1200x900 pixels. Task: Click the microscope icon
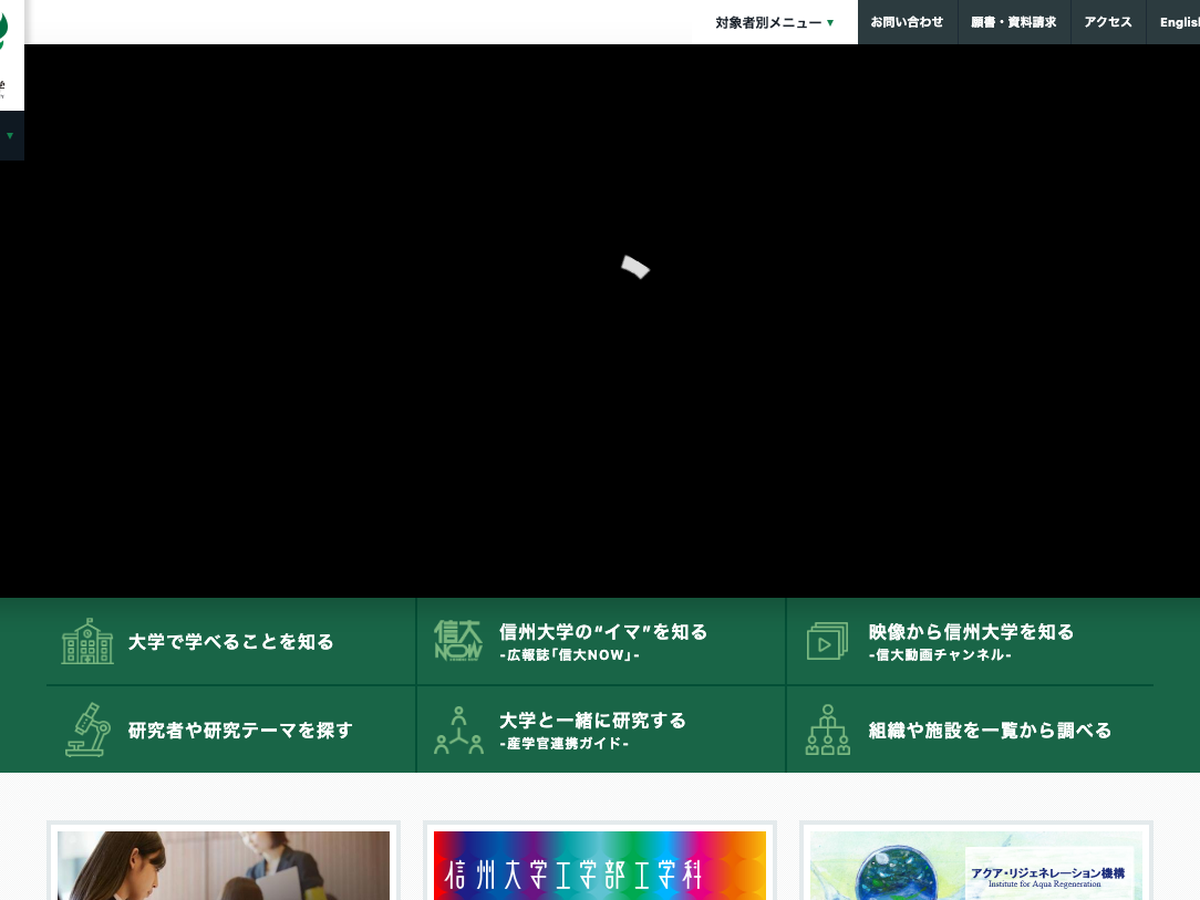pyautogui.click(x=87, y=729)
